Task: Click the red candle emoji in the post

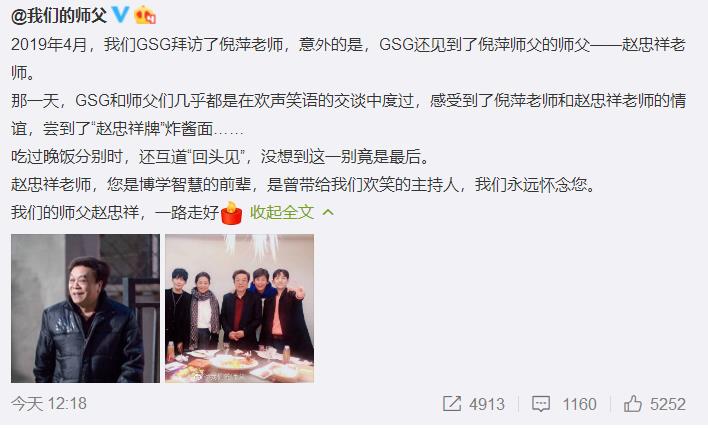Action: 232,213
